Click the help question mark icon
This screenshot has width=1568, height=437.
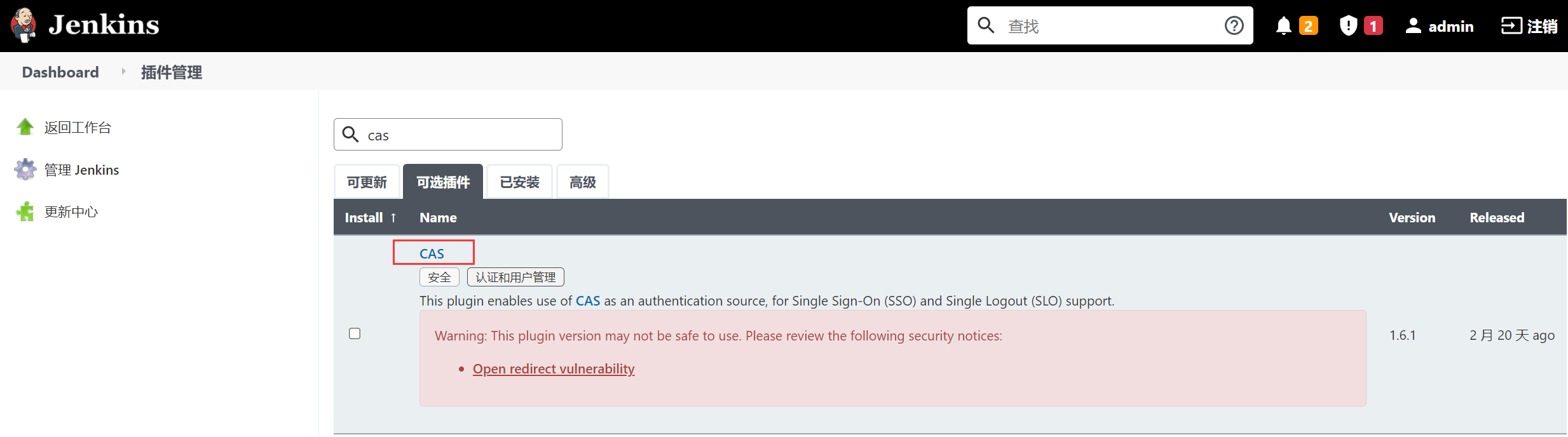(x=1234, y=25)
